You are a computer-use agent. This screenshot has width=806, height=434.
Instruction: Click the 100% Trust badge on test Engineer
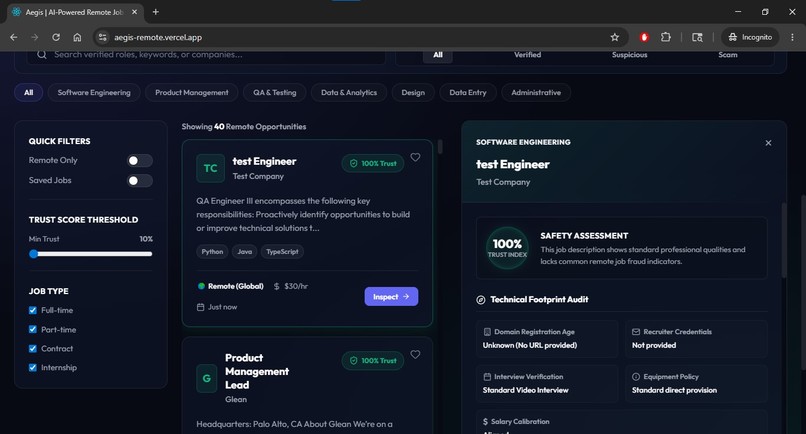pyautogui.click(x=373, y=164)
